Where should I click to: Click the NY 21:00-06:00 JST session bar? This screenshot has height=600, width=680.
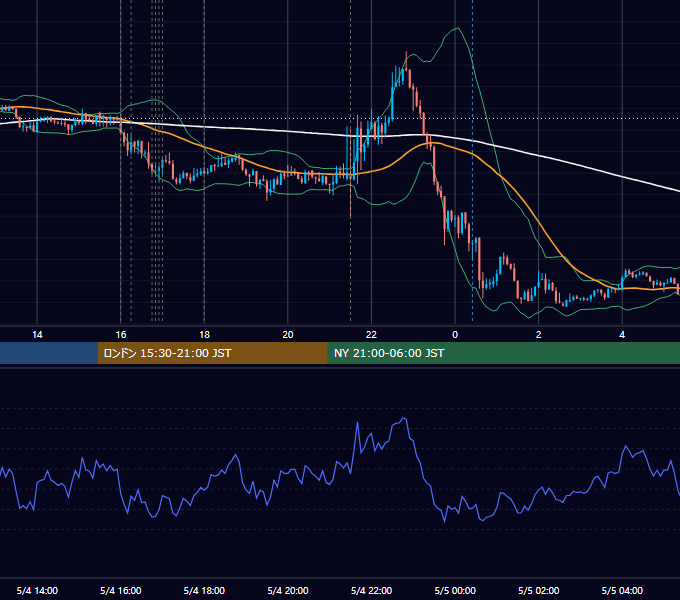point(503,353)
